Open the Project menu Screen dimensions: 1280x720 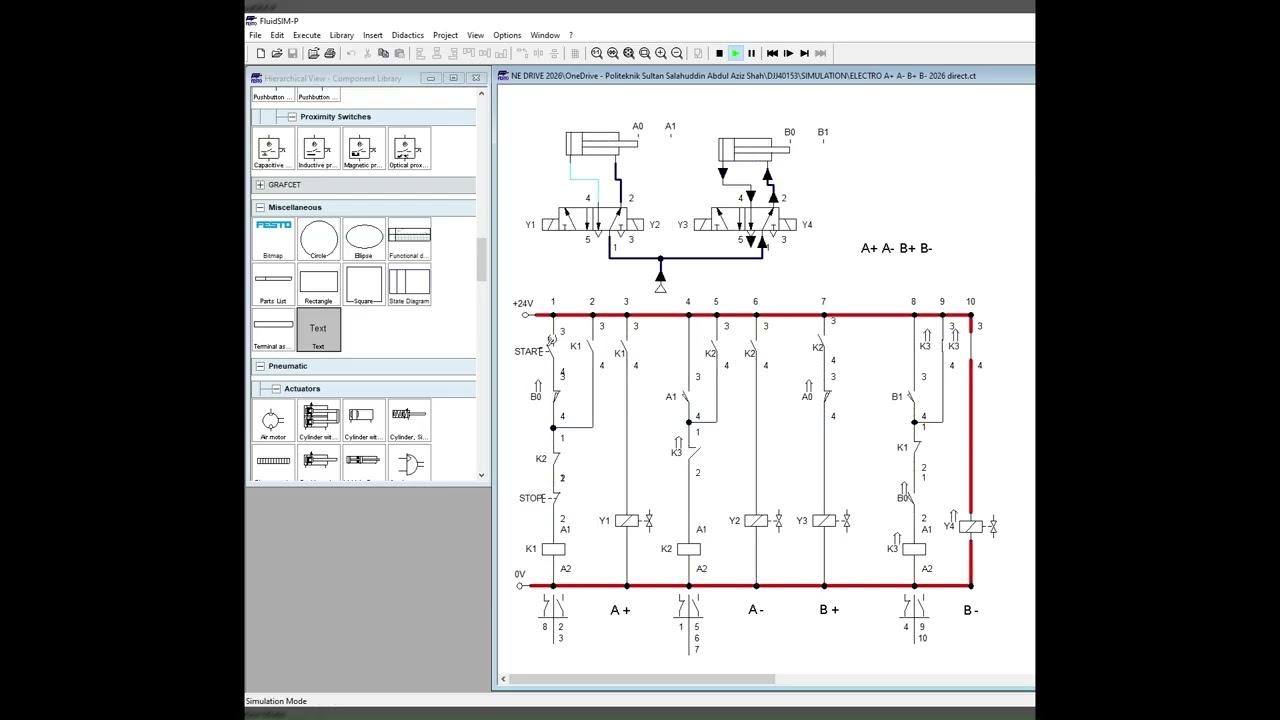pos(445,35)
